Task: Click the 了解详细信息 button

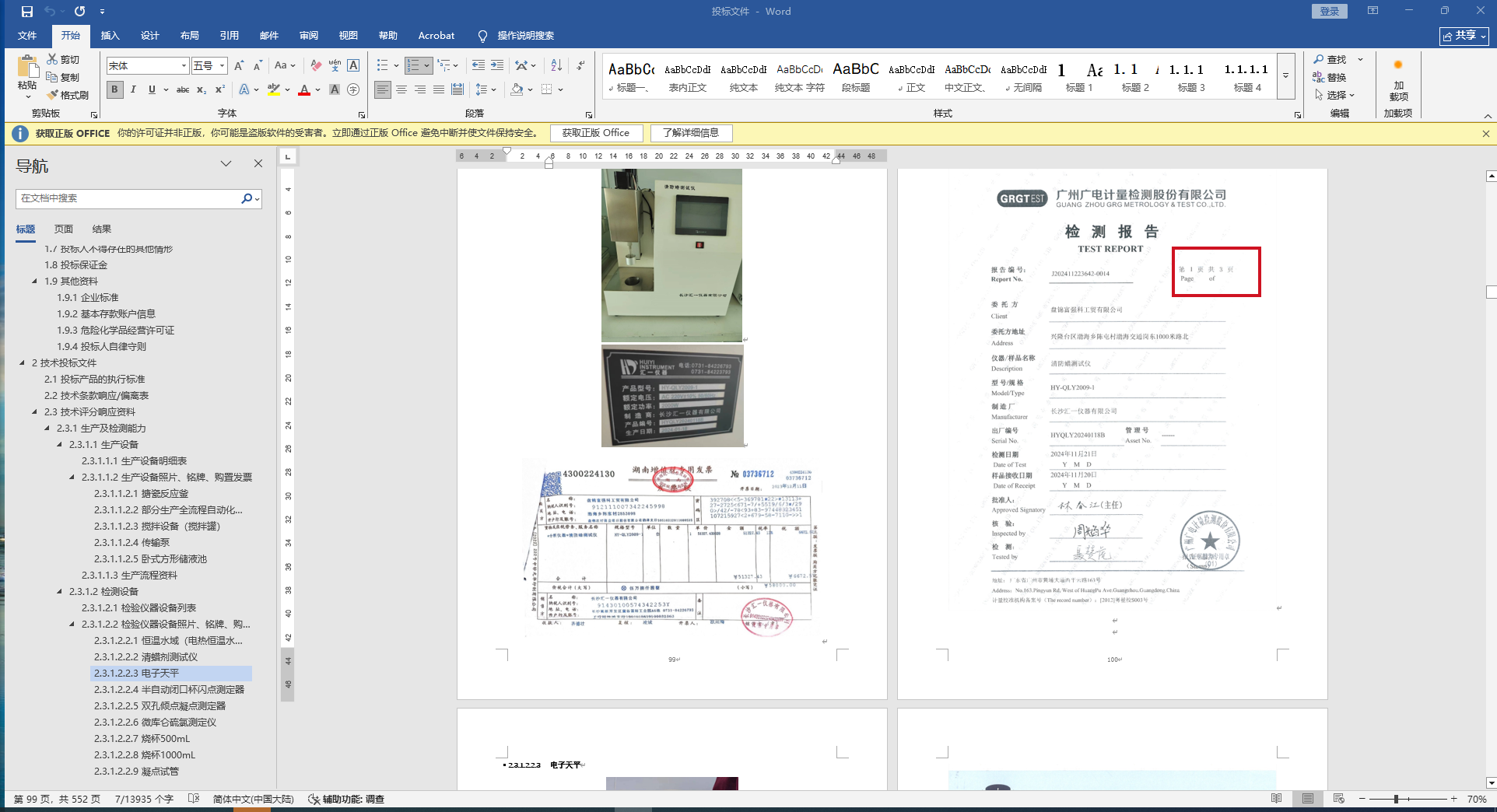Action: [691, 133]
